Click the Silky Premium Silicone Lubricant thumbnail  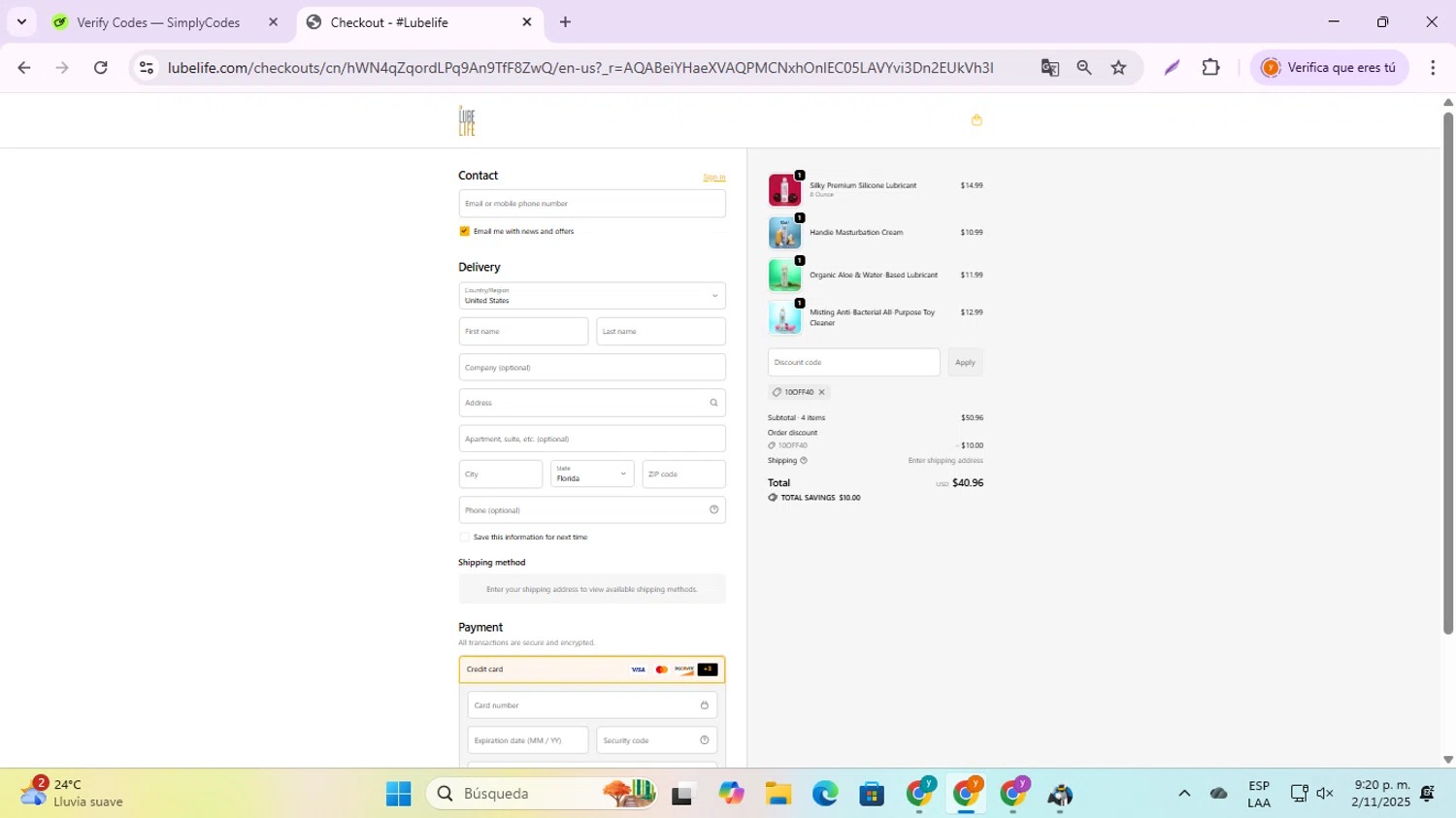(784, 190)
